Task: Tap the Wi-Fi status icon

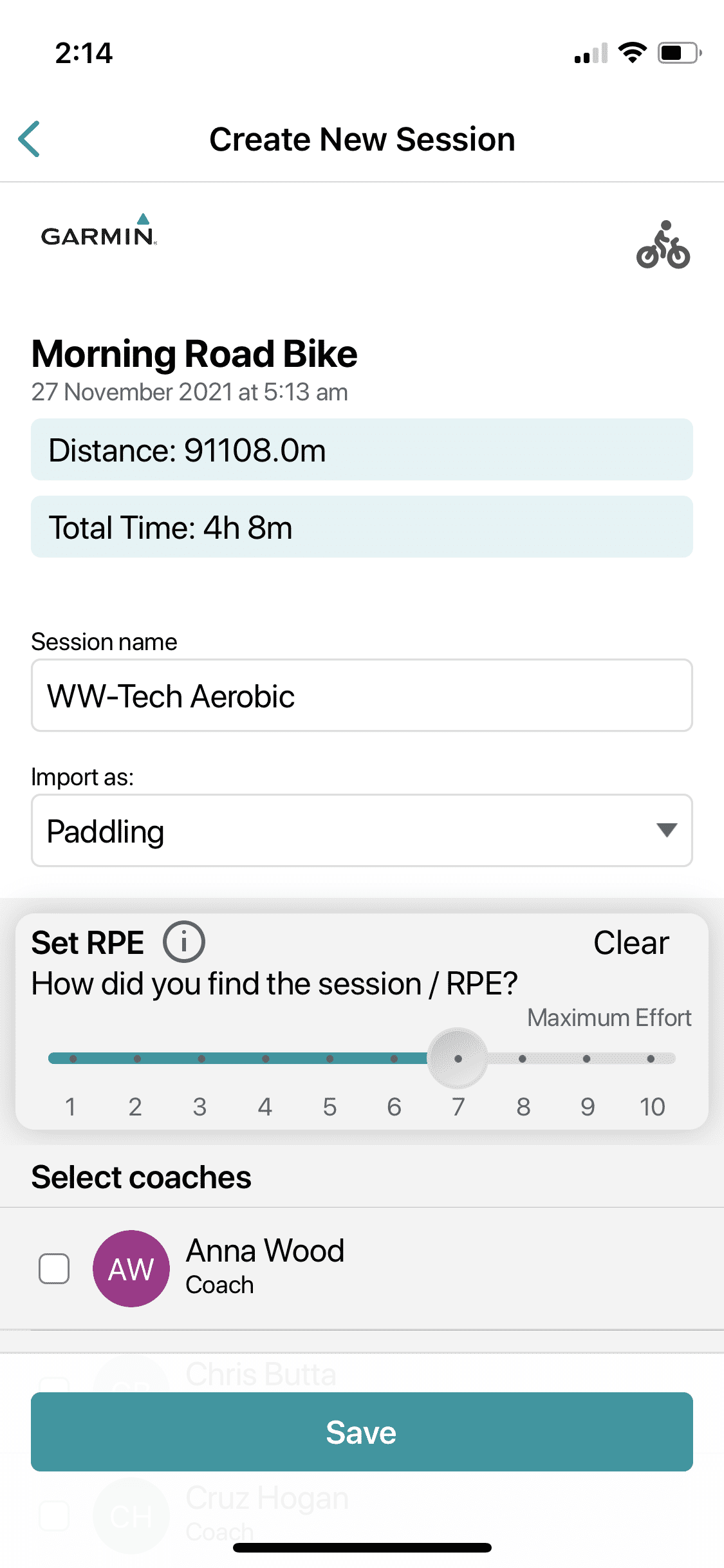Action: 632,53
